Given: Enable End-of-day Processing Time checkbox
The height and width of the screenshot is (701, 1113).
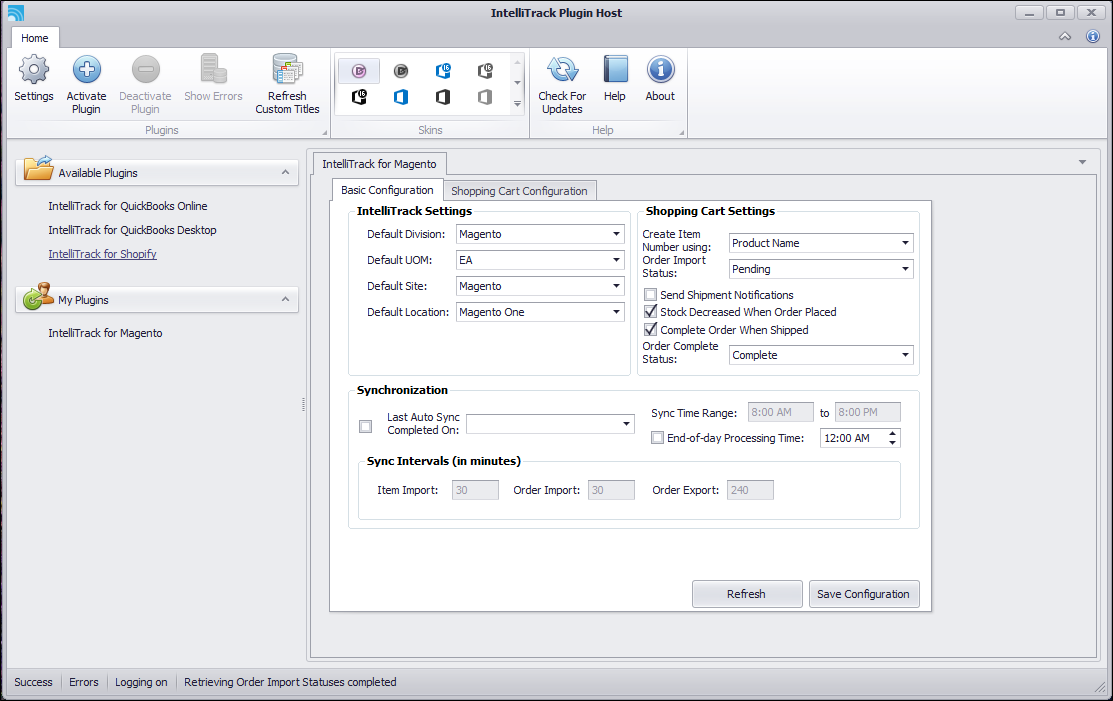Looking at the screenshot, I should click(x=657, y=438).
